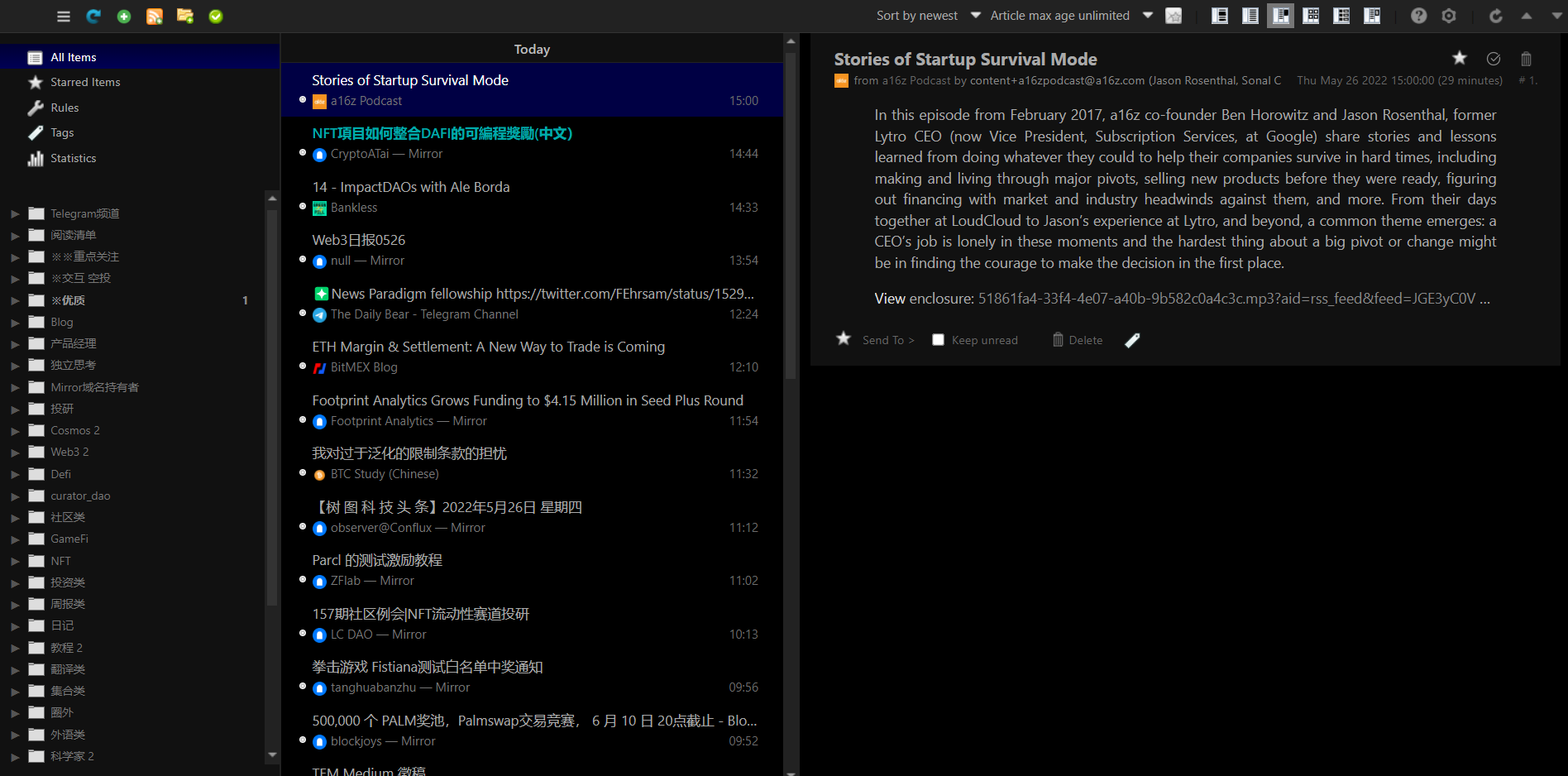The image size is (1568, 776).
Task: Mark all as read with green checkmark icon
Action: (x=216, y=17)
